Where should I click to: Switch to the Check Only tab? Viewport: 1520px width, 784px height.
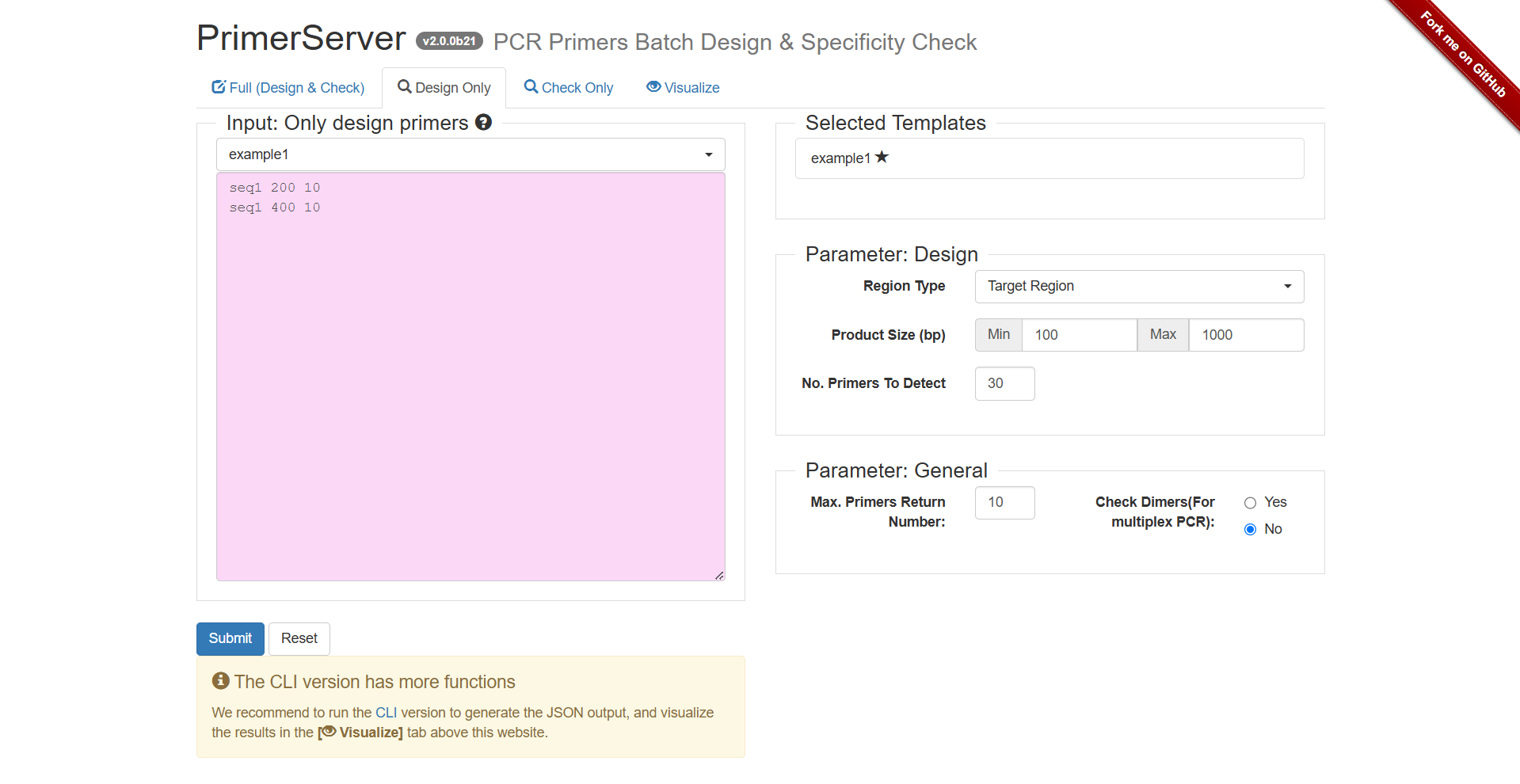pyautogui.click(x=569, y=87)
